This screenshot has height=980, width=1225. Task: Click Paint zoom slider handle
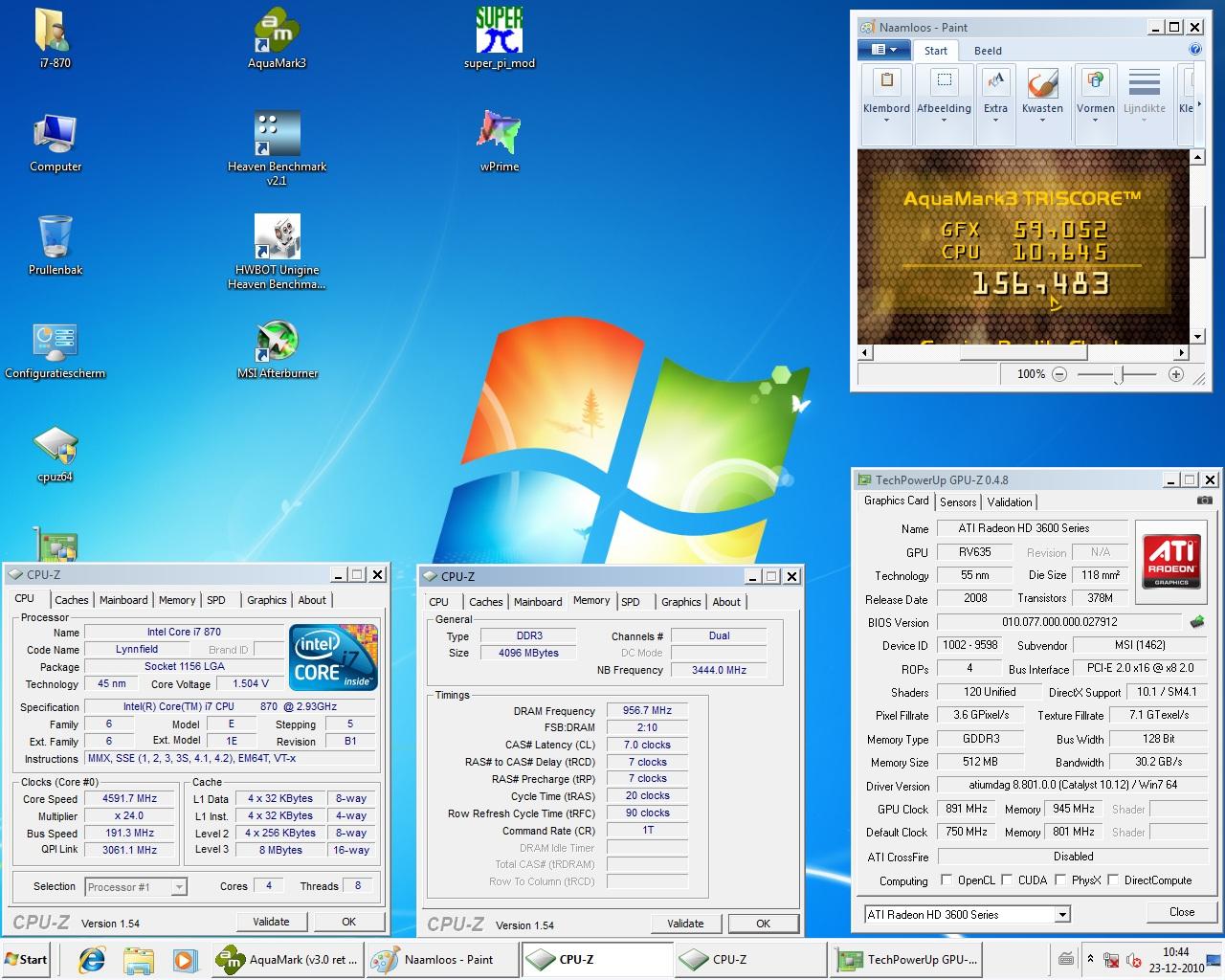(x=1118, y=375)
